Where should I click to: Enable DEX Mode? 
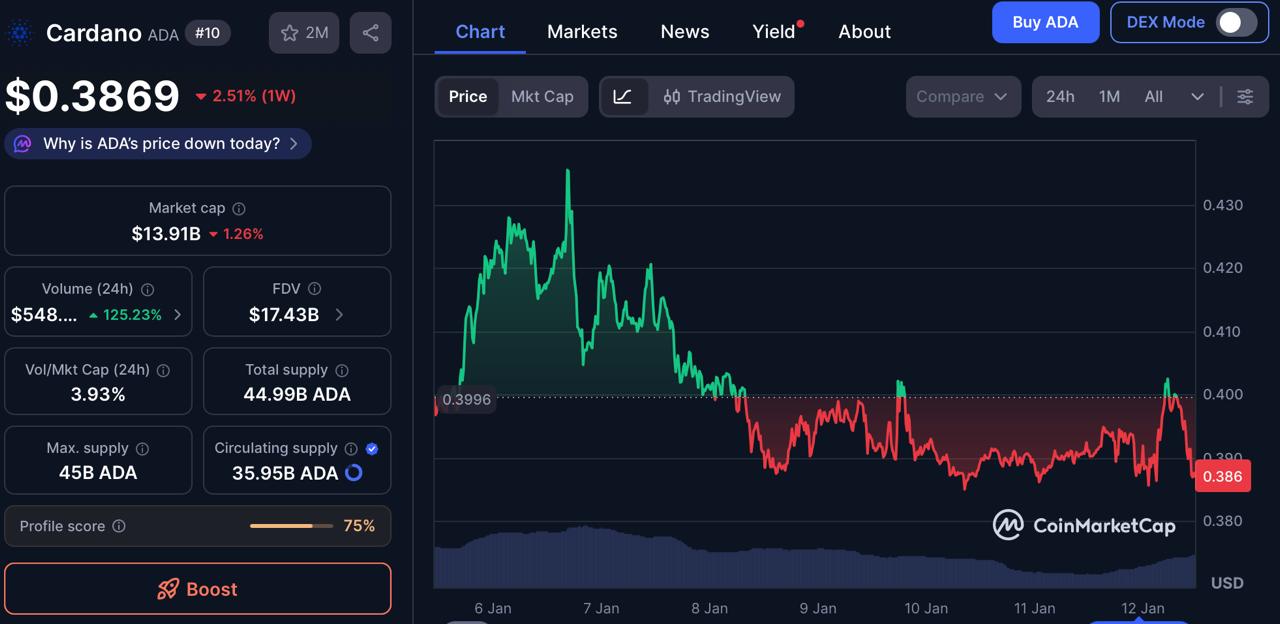(1236, 21)
